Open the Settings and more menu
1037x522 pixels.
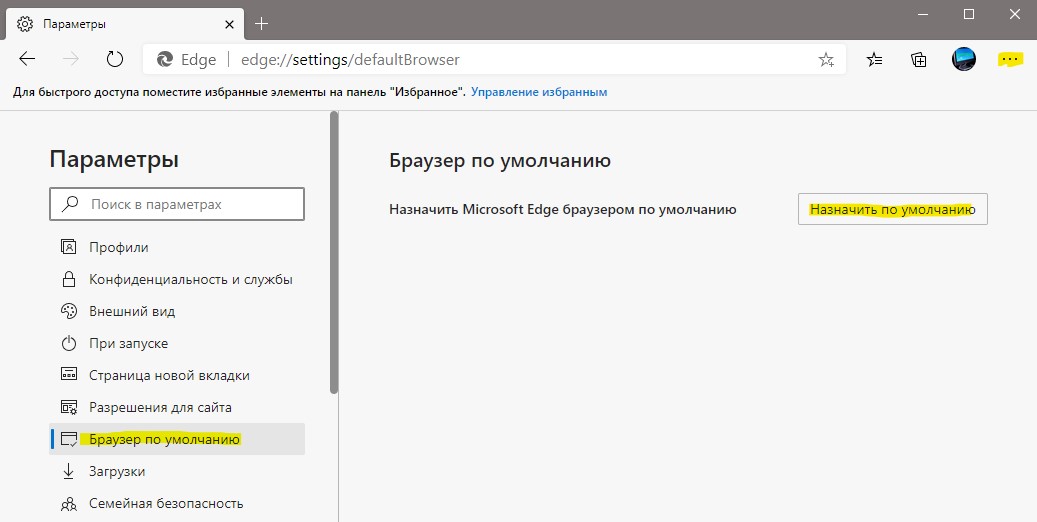tap(1010, 60)
